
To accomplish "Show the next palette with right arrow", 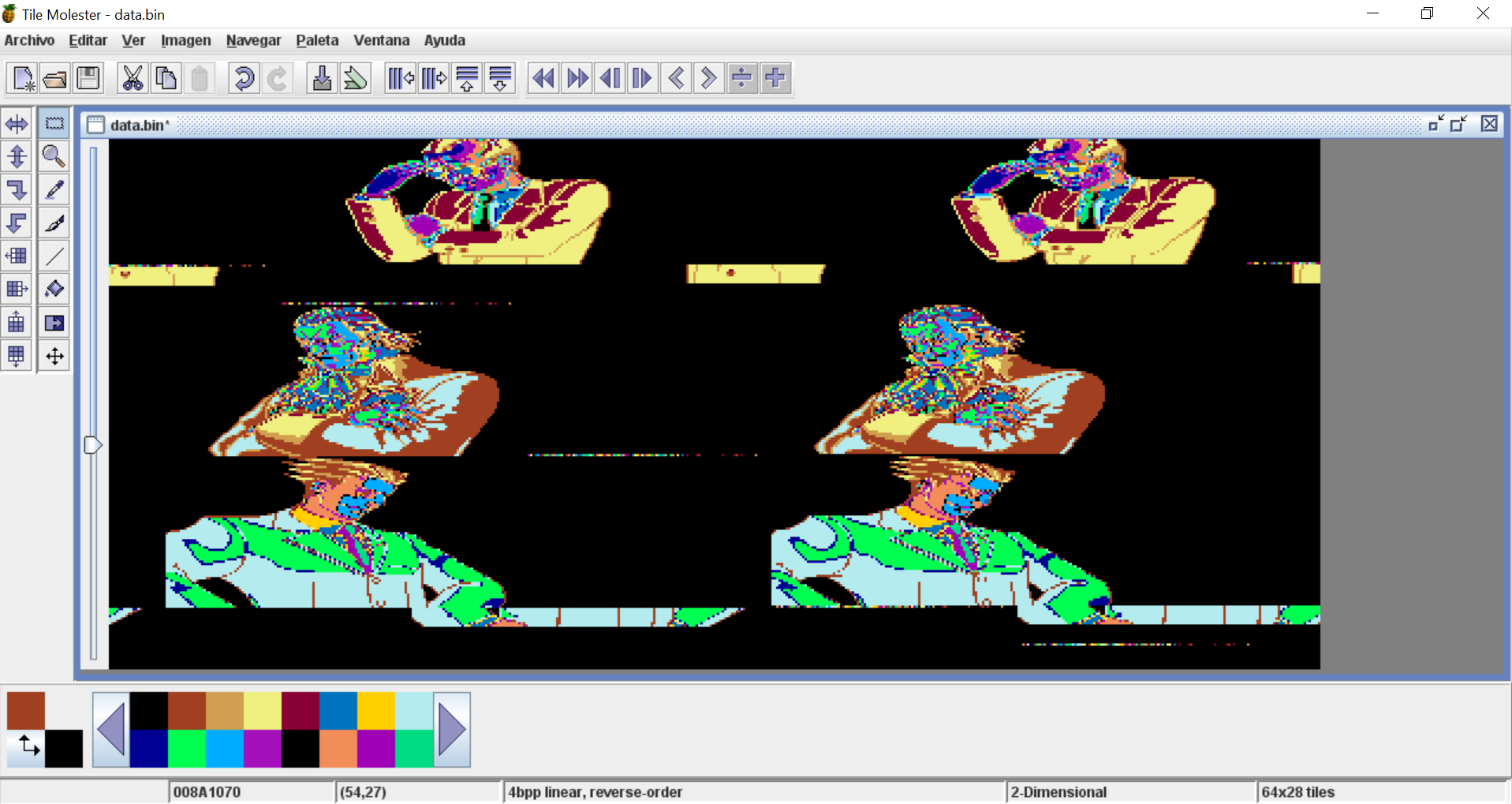I will (452, 730).
